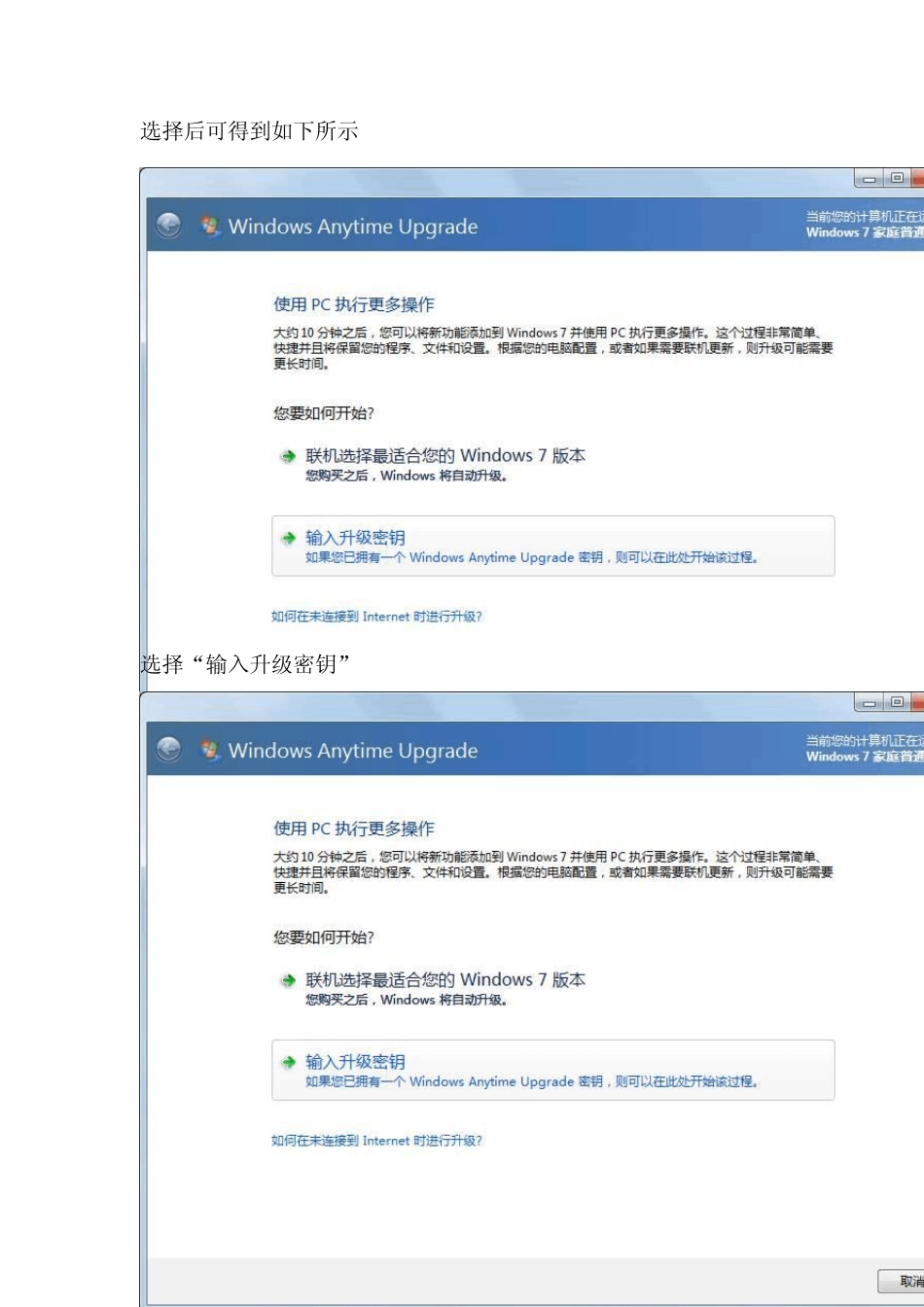Click Windows flag icon in lower window header
This screenshot has width=924, height=1307.
point(209,750)
